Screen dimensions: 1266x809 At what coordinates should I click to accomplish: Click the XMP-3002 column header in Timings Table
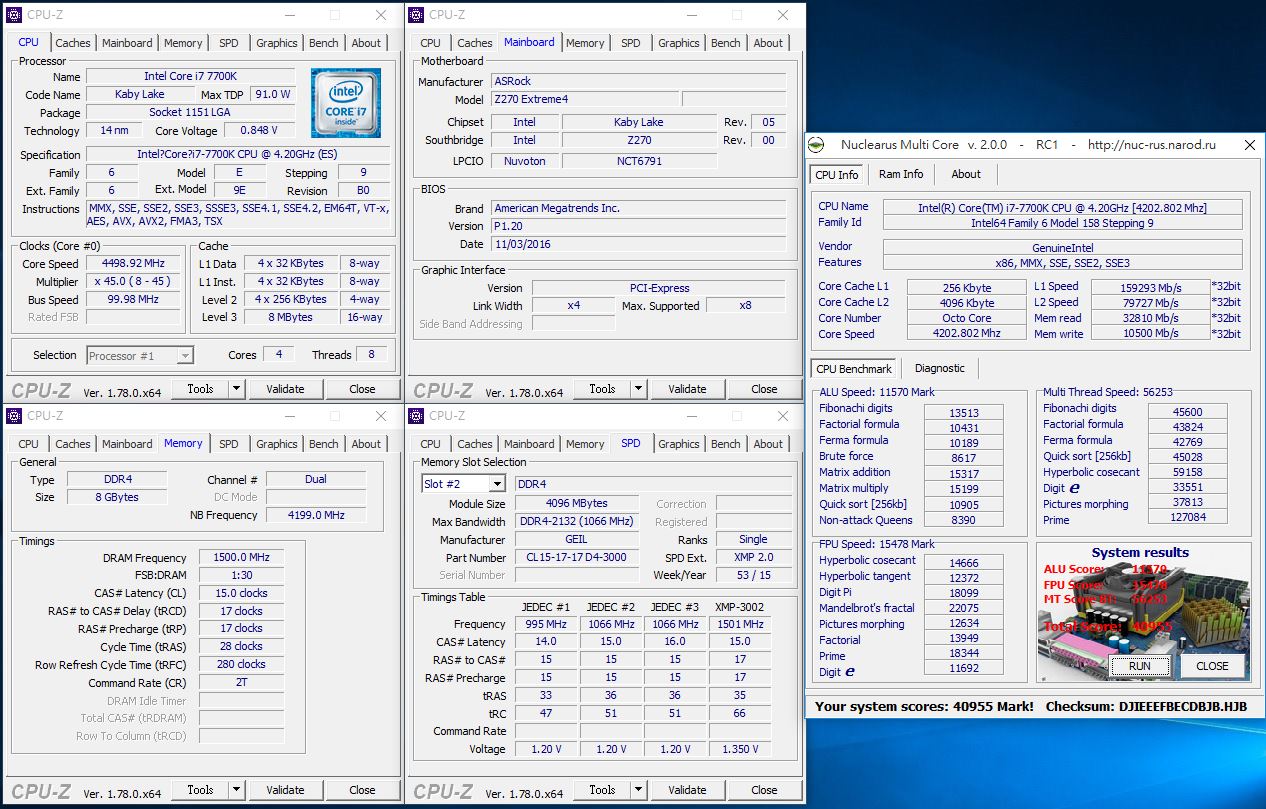point(739,607)
